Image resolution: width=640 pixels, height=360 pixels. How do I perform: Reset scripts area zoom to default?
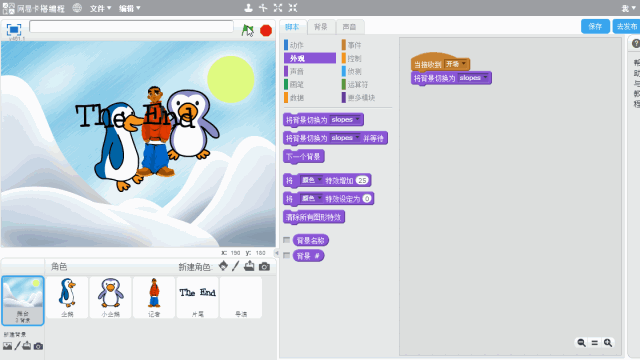(x=595, y=343)
